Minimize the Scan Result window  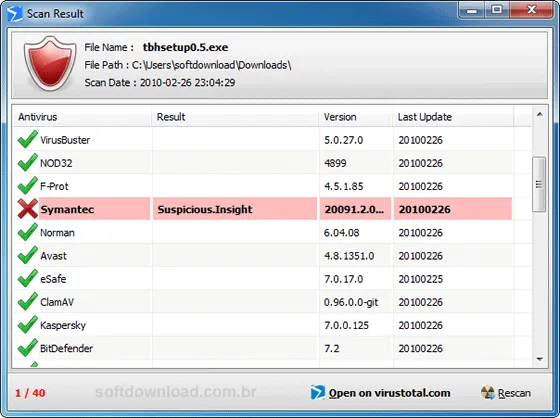(x=472, y=10)
